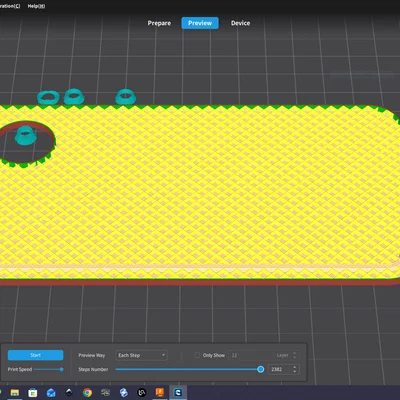Open the black circular taskbar app icon
This screenshot has height=400, width=400.
(142, 393)
